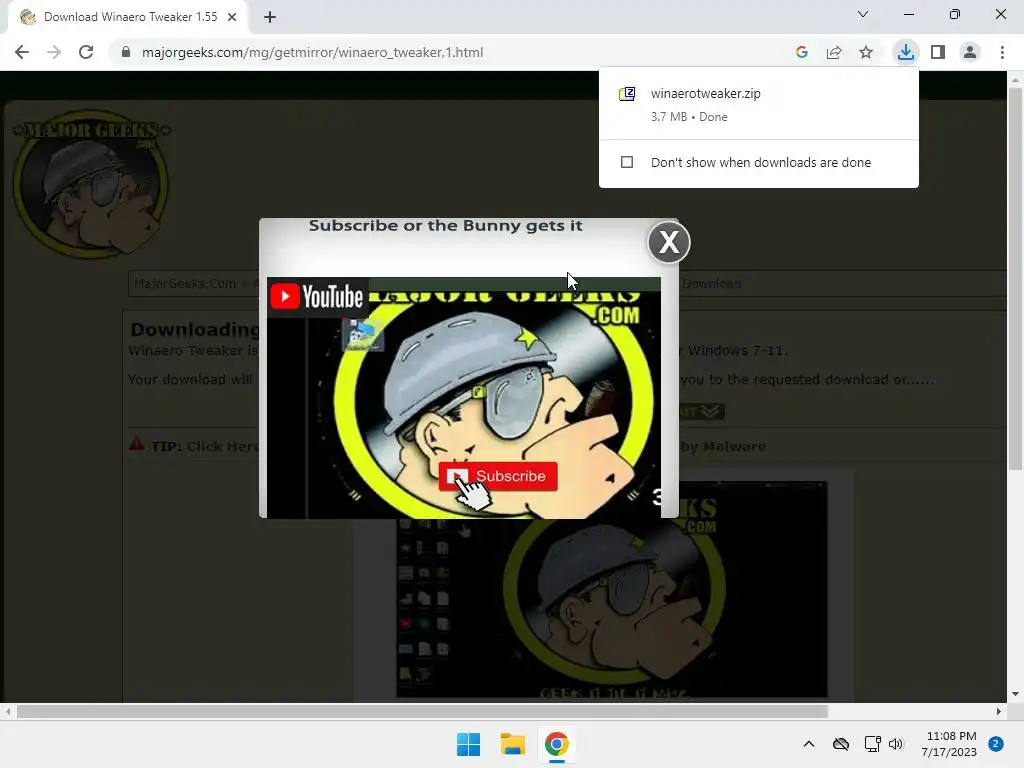Check Don't show when downloads are done
Screen dimensions: 1024x768
627,162
